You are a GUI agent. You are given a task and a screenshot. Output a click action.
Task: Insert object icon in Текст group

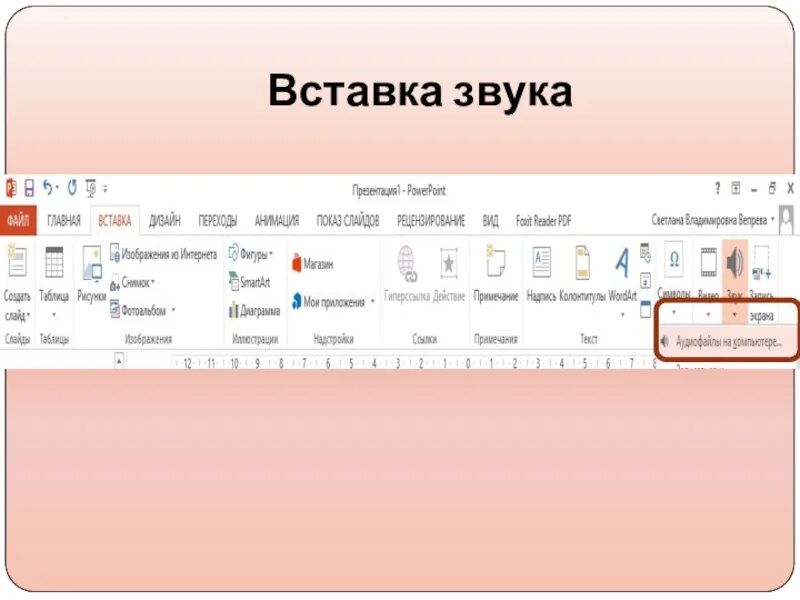click(x=645, y=309)
